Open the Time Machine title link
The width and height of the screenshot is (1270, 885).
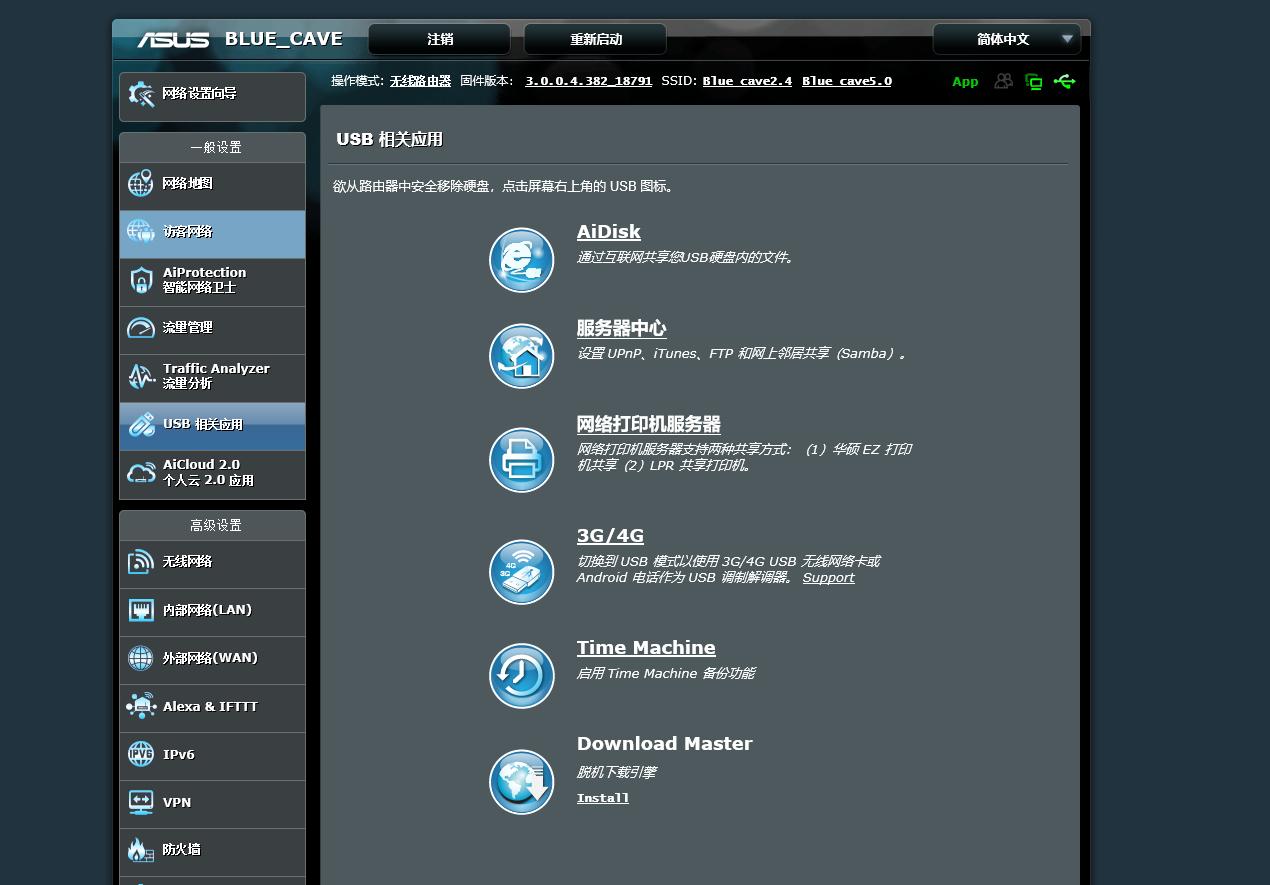646,648
